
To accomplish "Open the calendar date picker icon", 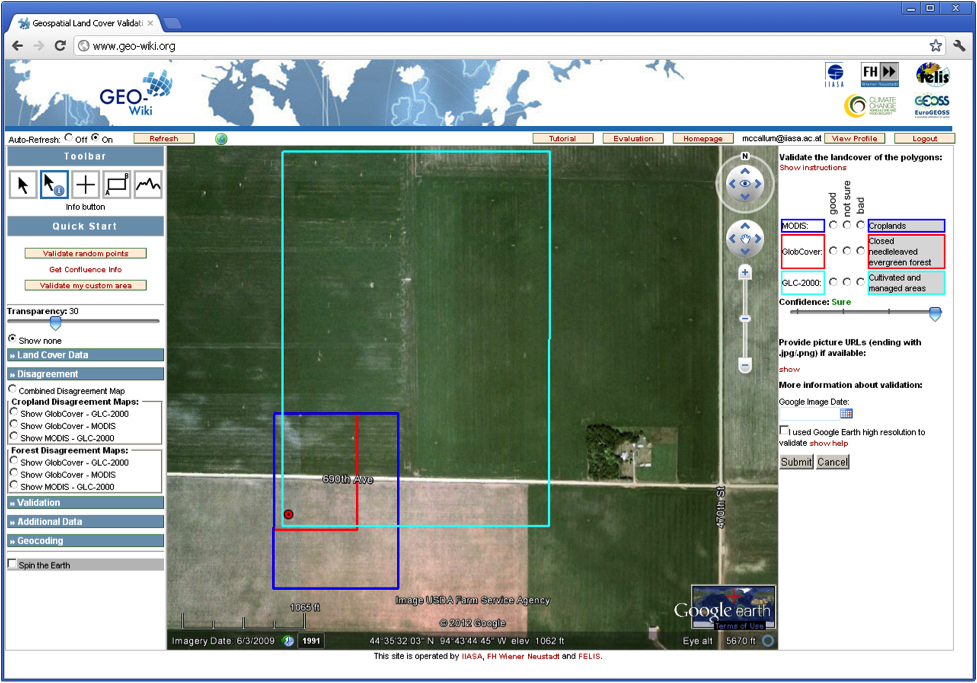I will coord(846,414).
